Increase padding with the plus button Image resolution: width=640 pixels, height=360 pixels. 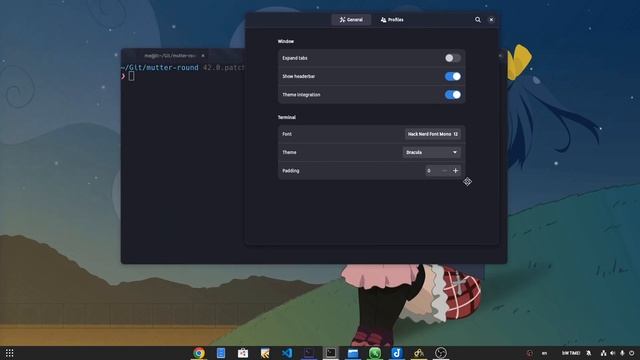click(456, 171)
